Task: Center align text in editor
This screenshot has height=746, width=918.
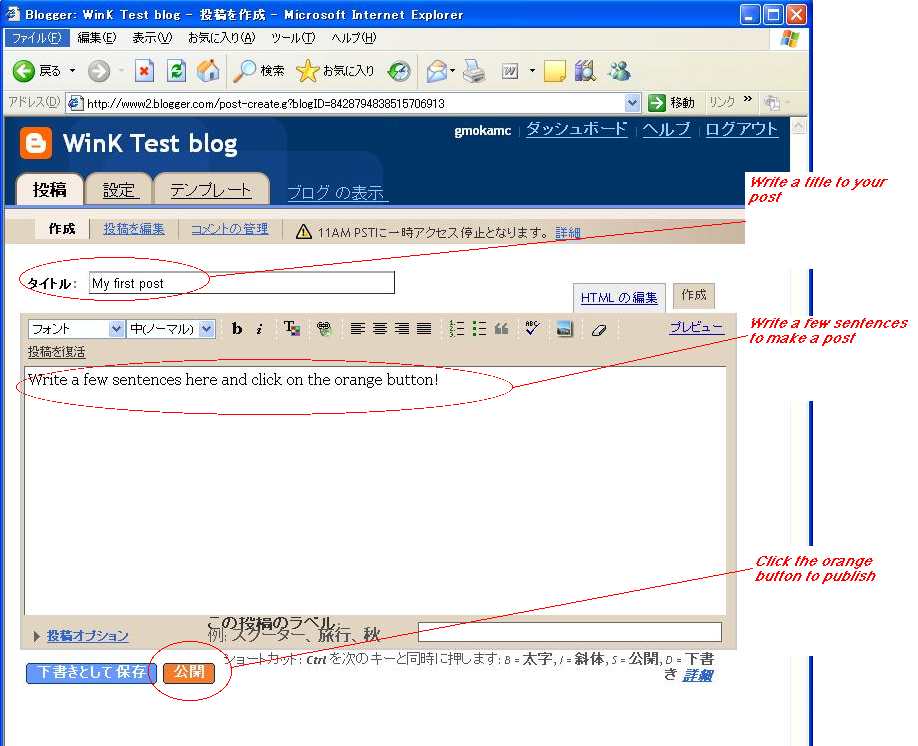Action: pyautogui.click(x=379, y=328)
